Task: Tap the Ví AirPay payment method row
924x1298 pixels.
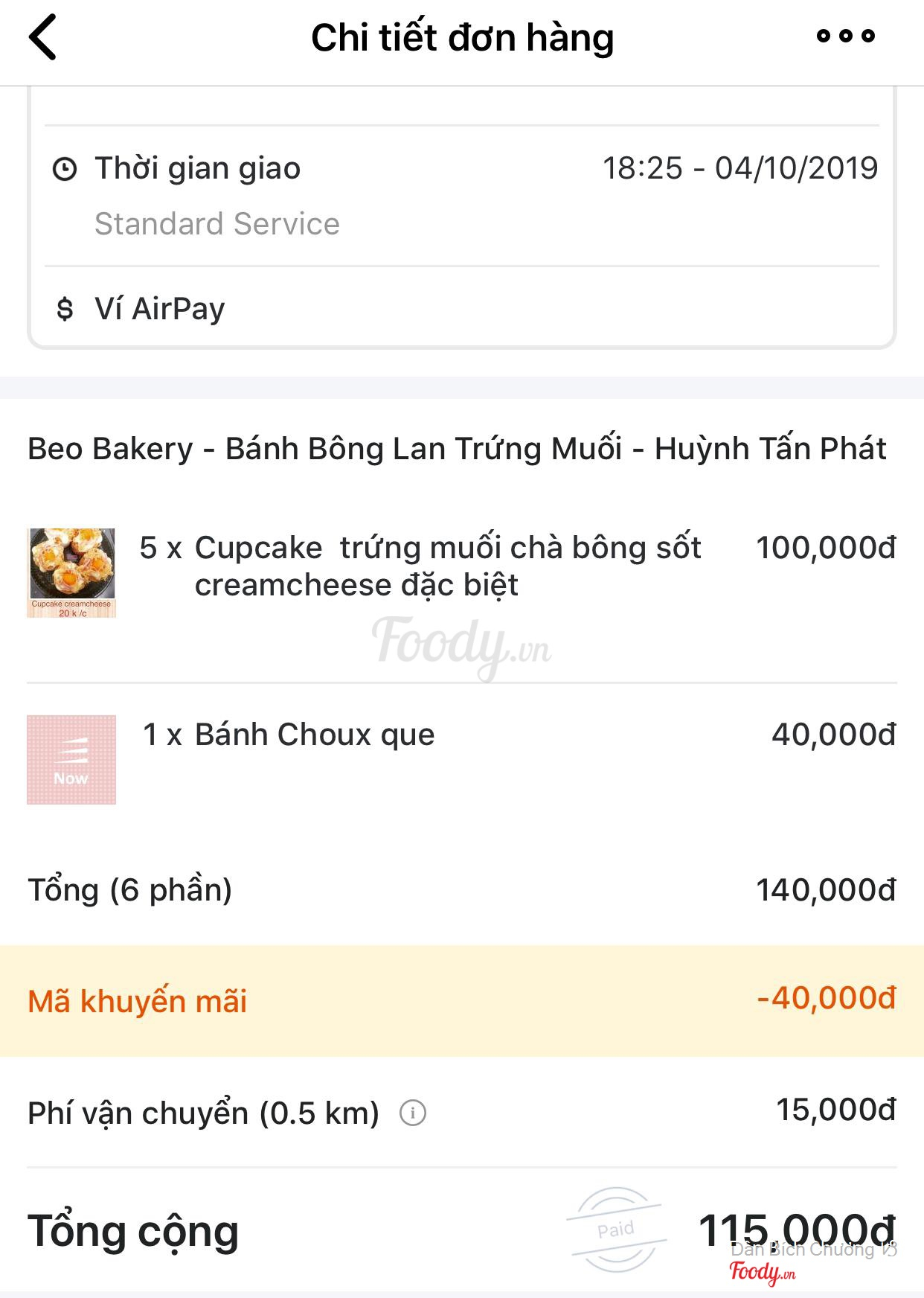Action: click(x=159, y=309)
